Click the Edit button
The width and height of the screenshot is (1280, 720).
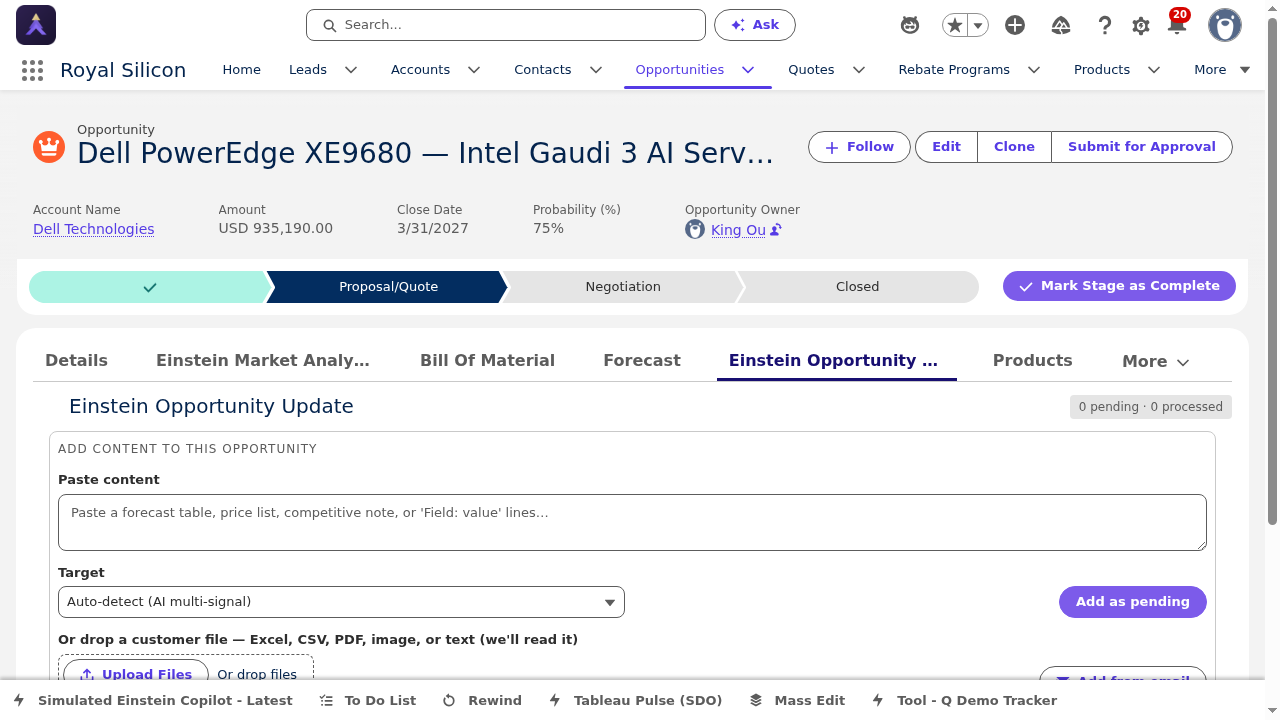tap(946, 147)
